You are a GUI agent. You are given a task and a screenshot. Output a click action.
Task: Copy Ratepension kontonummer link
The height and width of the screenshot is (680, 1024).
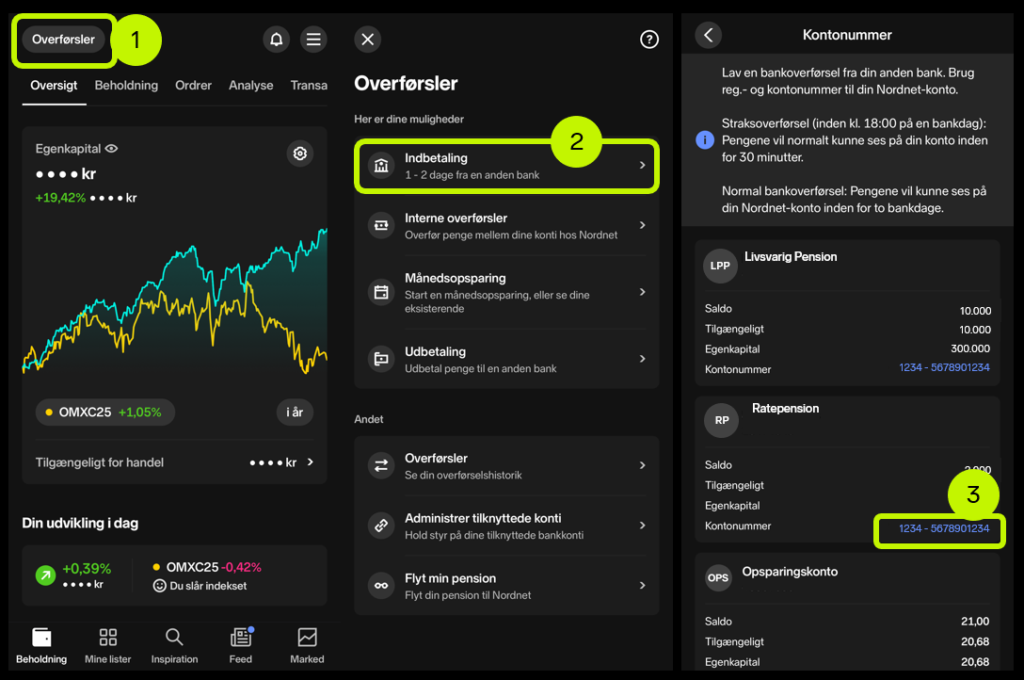pyautogui.click(x=944, y=528)
